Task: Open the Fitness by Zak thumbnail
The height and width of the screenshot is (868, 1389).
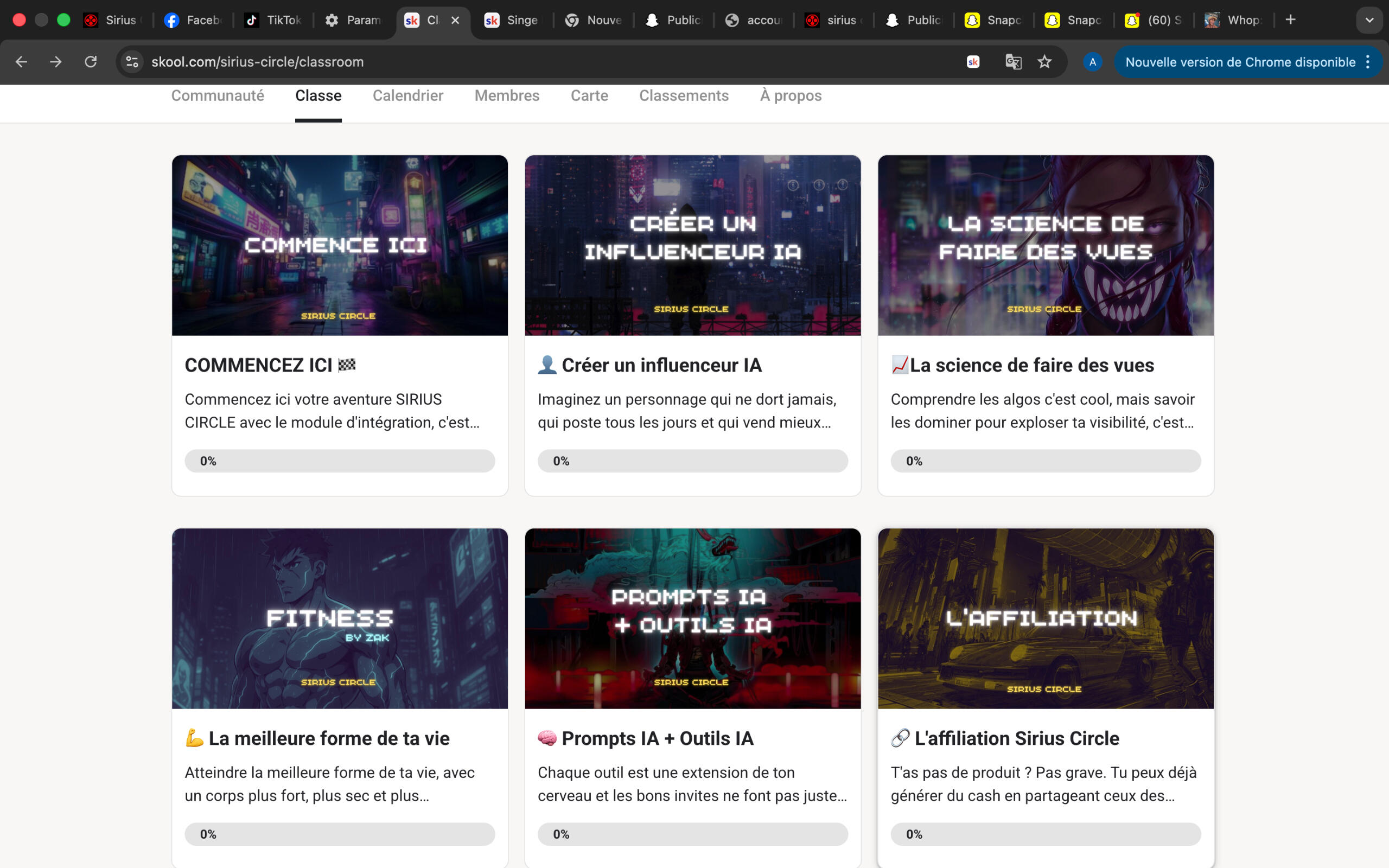Action: tap(339, 618)
